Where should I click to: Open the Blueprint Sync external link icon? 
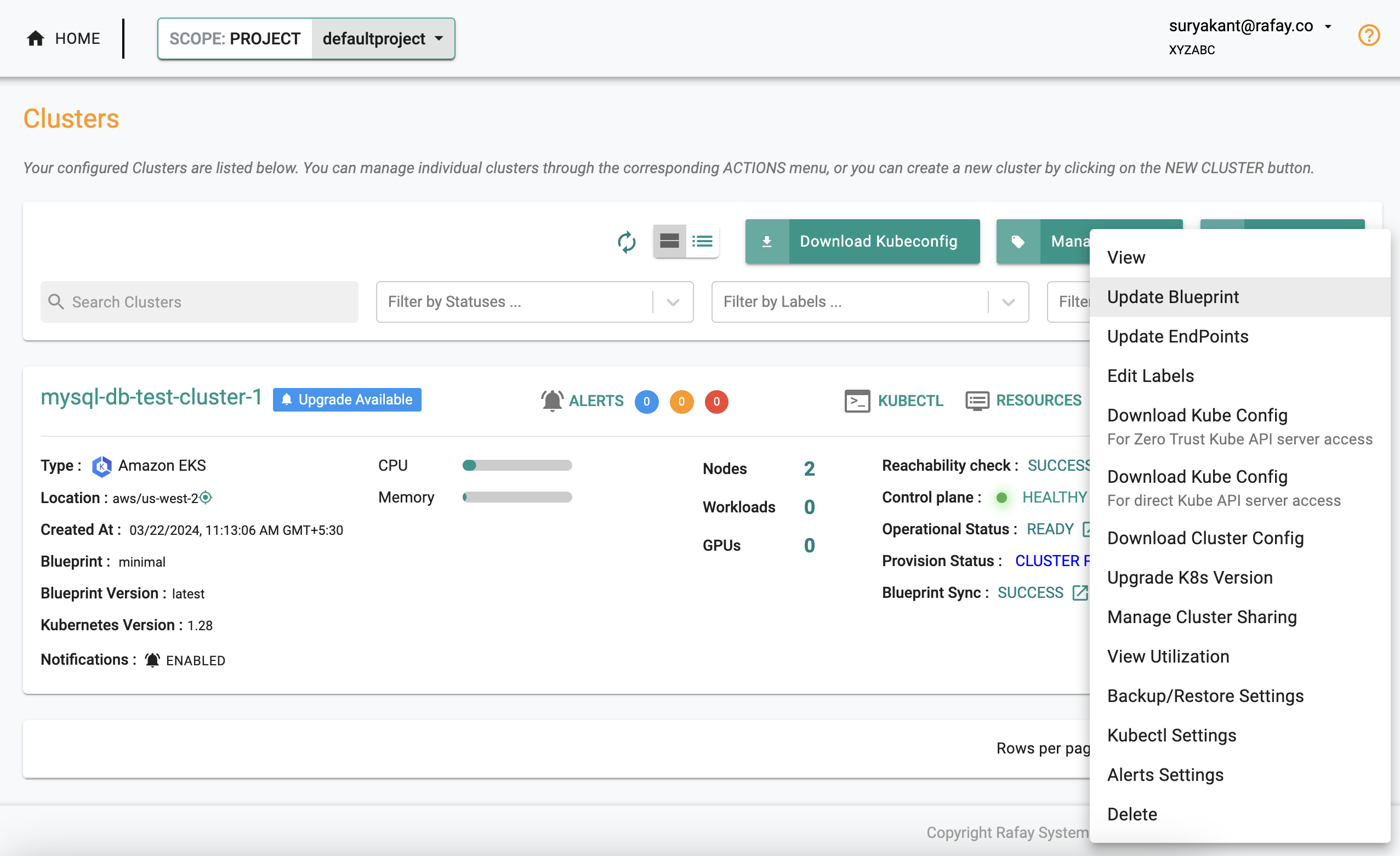tap(1079, 592)
